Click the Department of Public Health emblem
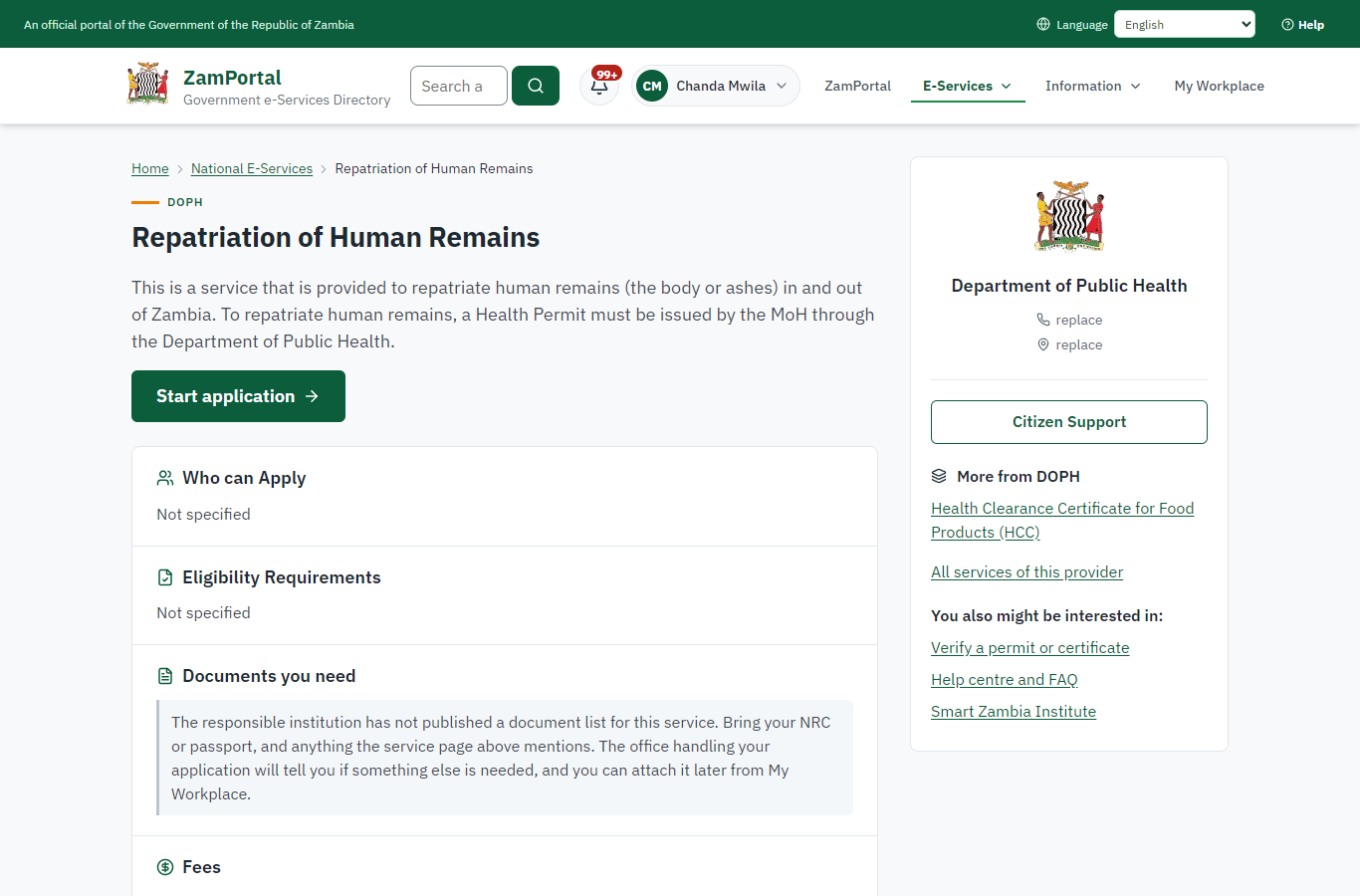The height and width of the screenshot is (896, 1360). 1069,216
